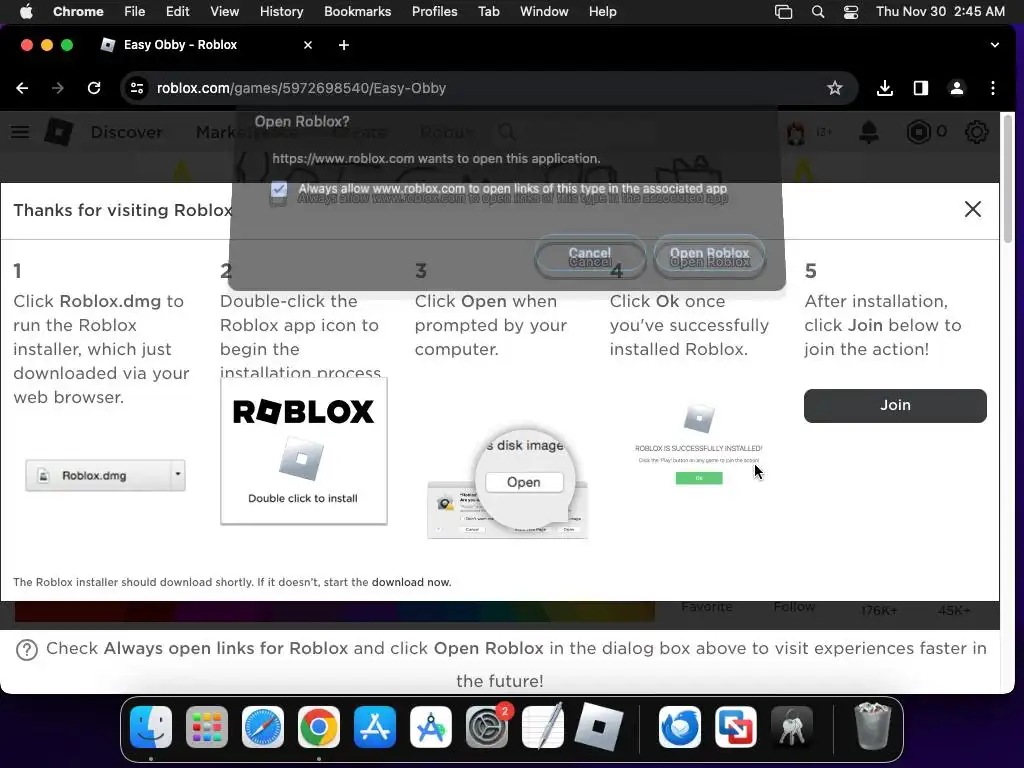Click the Roblox logo icon
Viewport: 1024px width, 768px height.
(x=59, y=132)
